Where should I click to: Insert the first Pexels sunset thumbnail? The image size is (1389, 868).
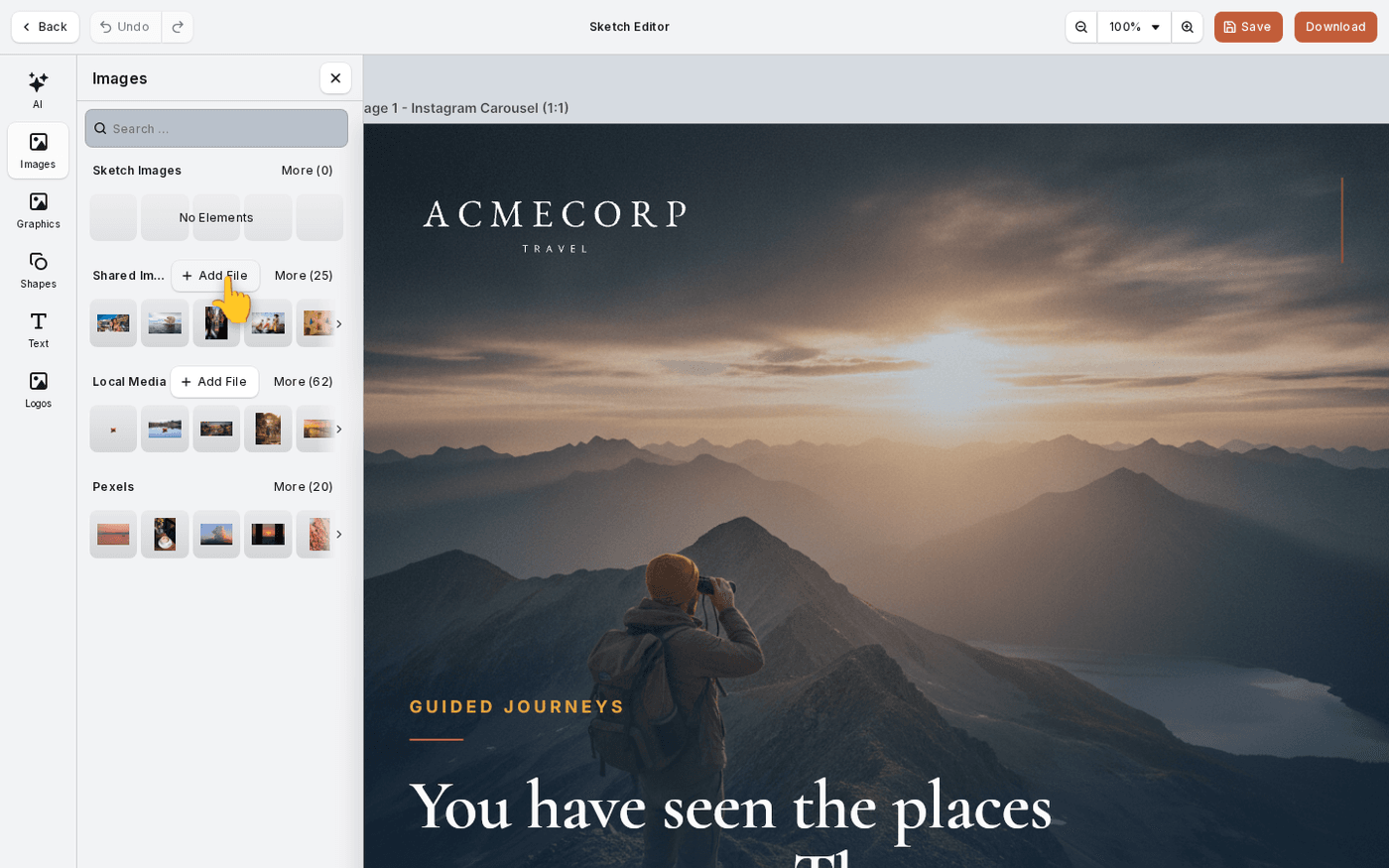coord(113,534)
